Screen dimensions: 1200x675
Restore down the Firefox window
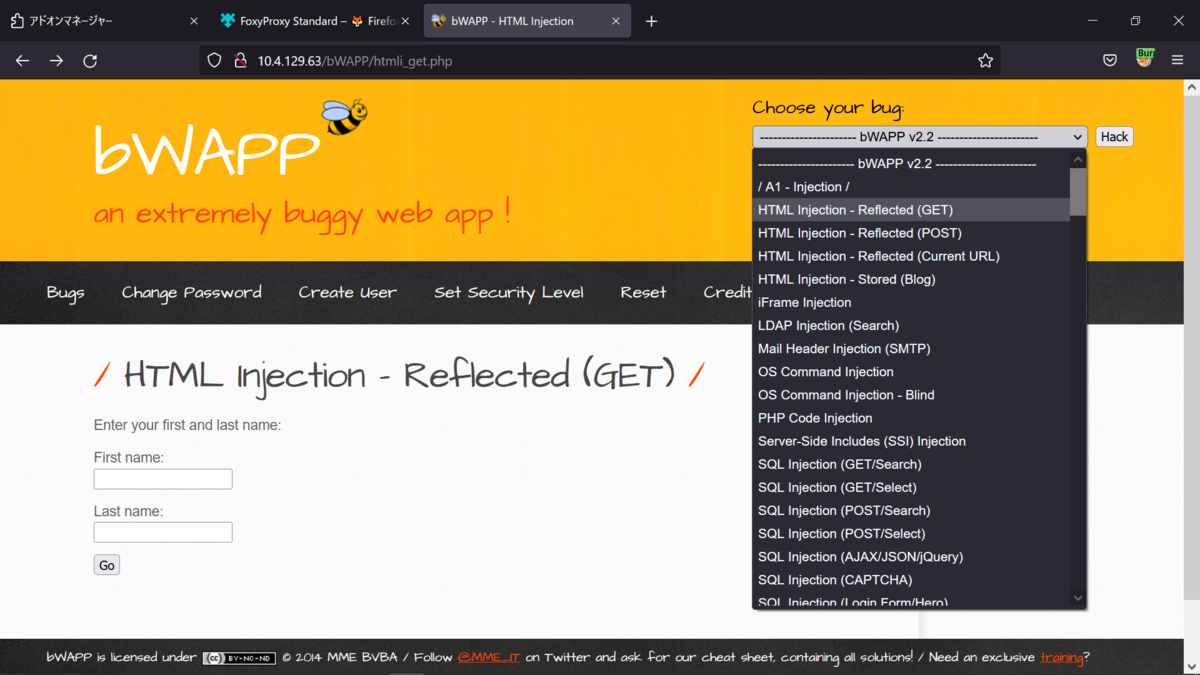click(x=1136, y=21)
